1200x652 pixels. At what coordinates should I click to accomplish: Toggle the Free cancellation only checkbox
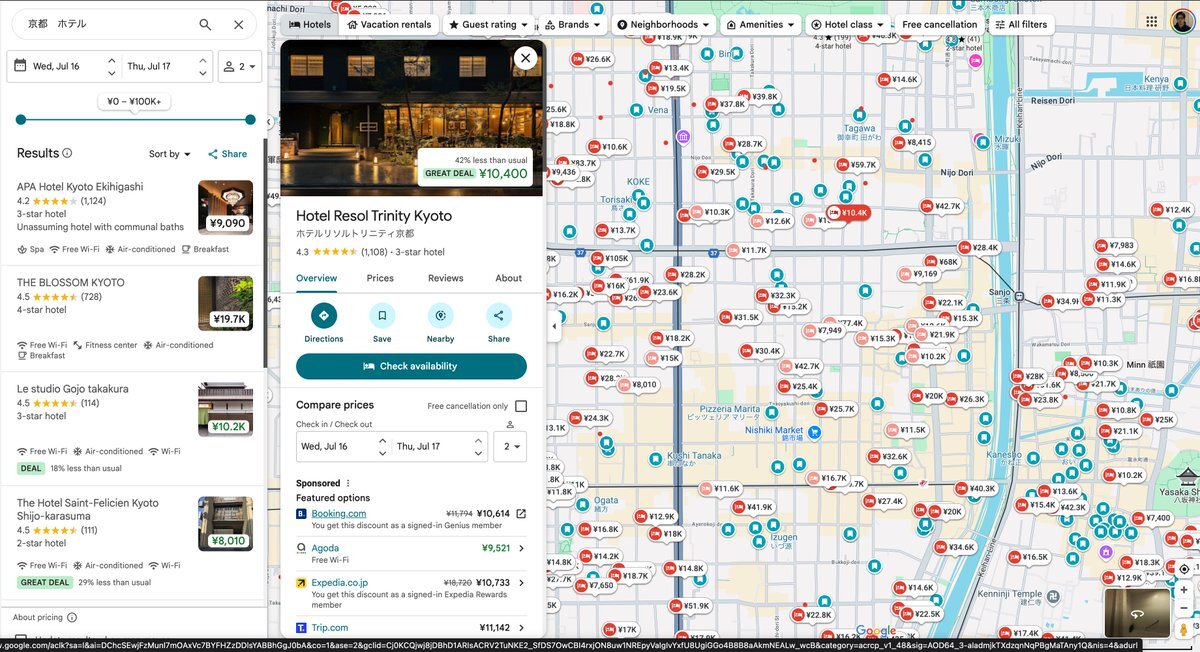tap(521, 406)
